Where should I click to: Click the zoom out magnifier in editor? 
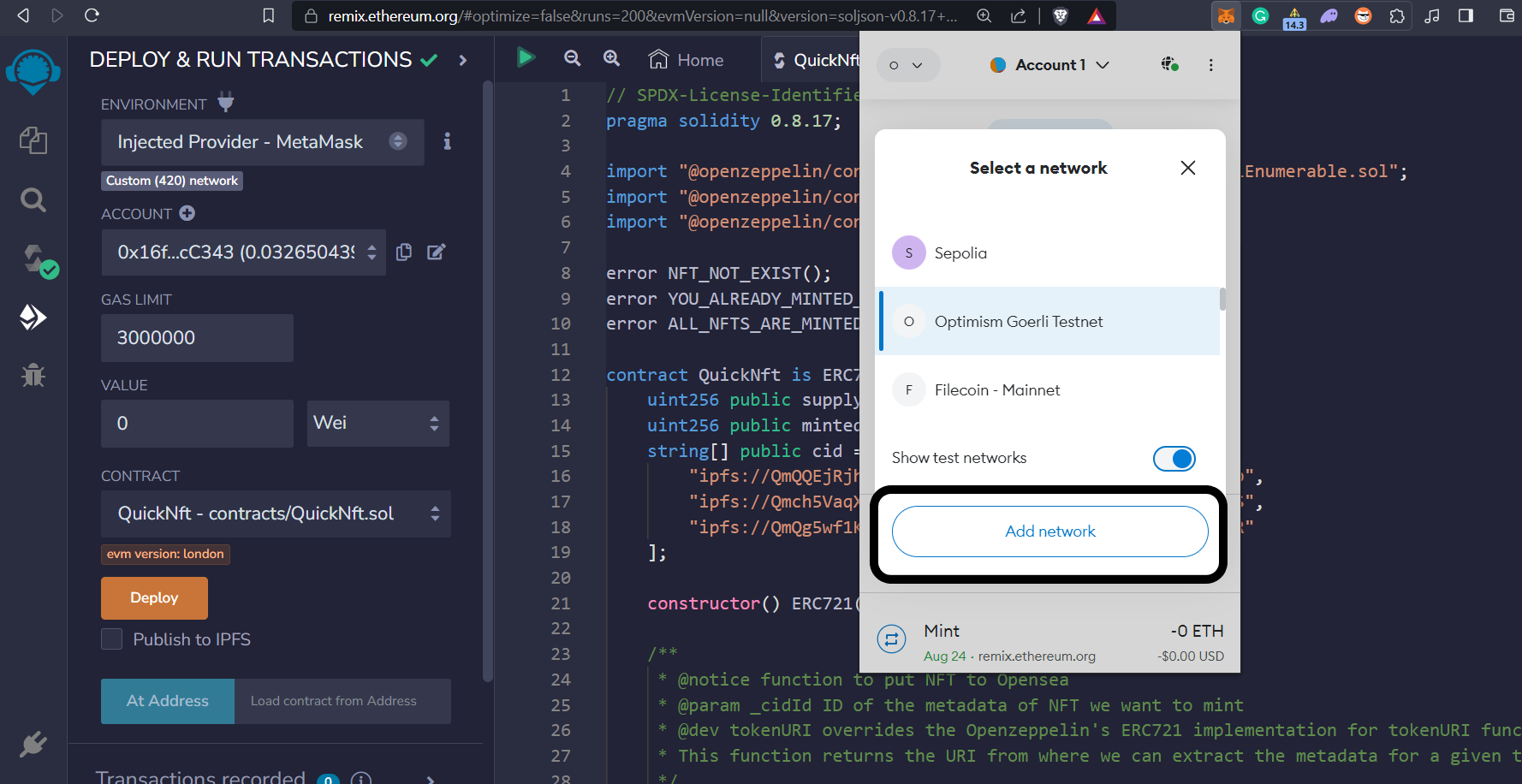[x=572, y=58]
